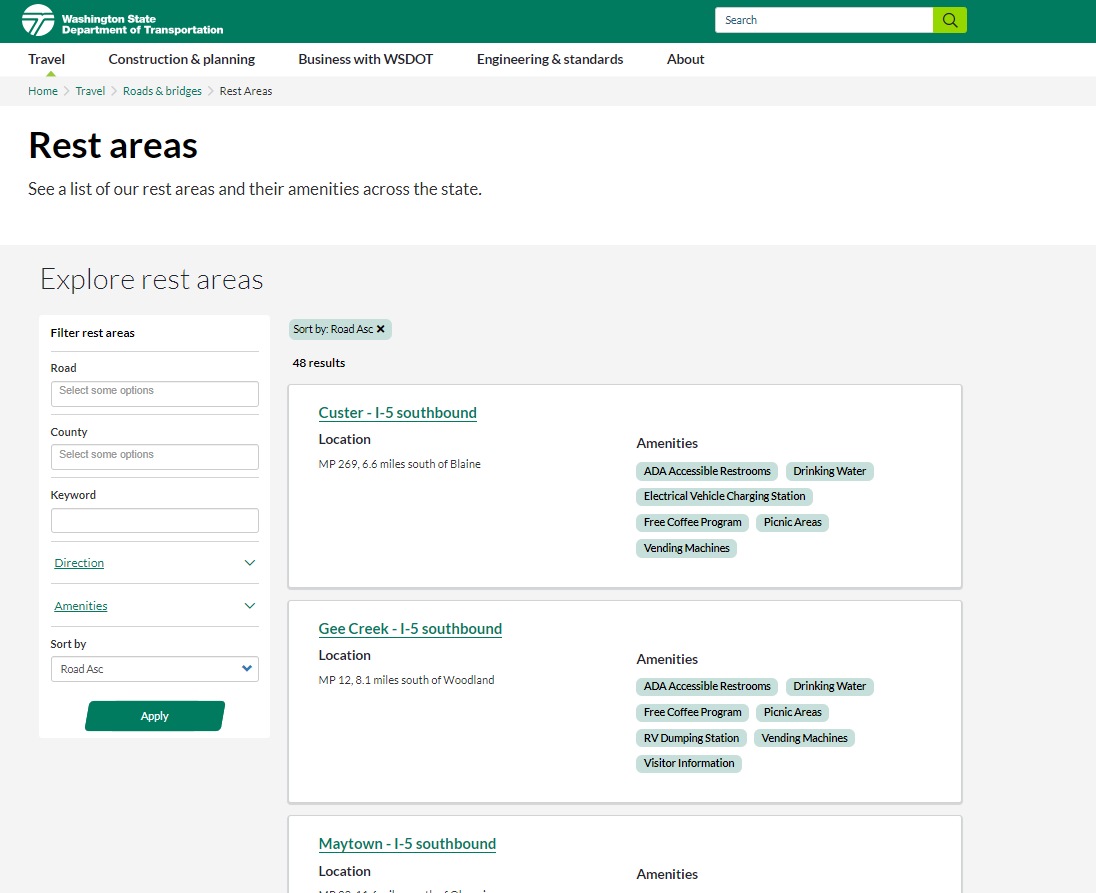1096x893 pixels.
Task: Open the Construction & planning menu
Action: [x=182, y=59]
